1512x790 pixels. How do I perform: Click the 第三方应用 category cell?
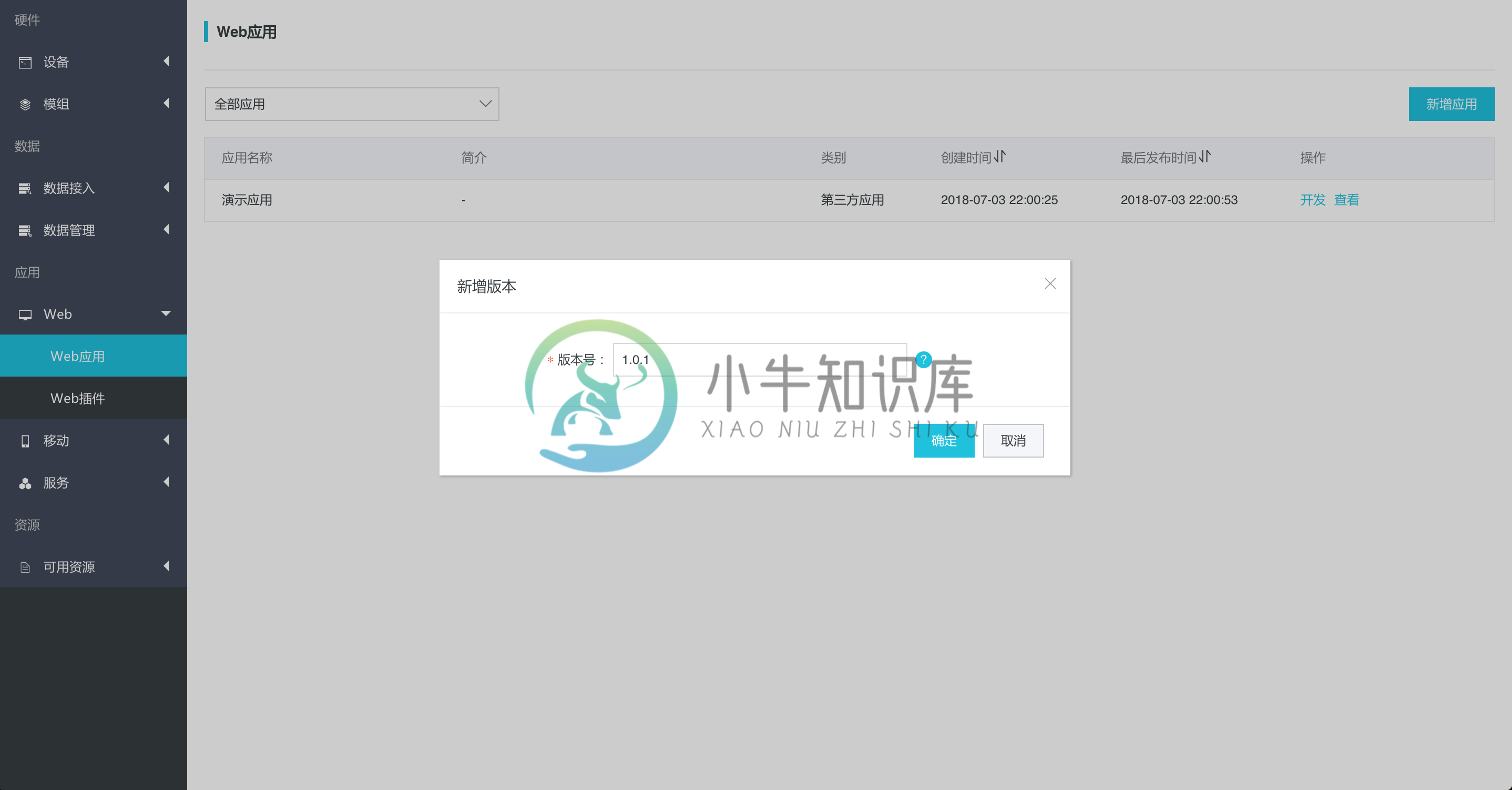(x=852, y=200)
